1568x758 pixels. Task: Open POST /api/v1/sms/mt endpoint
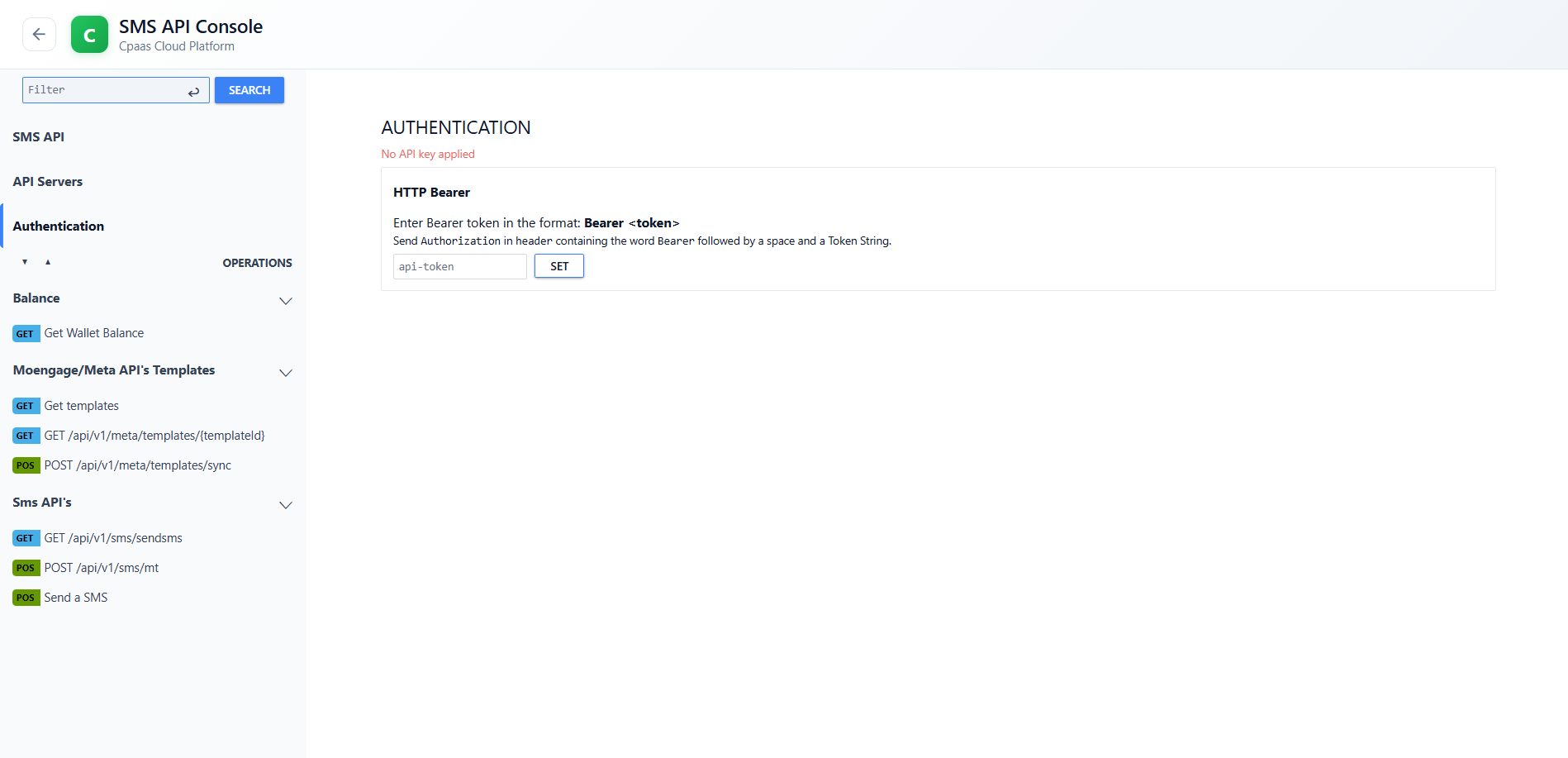[102, 568]
